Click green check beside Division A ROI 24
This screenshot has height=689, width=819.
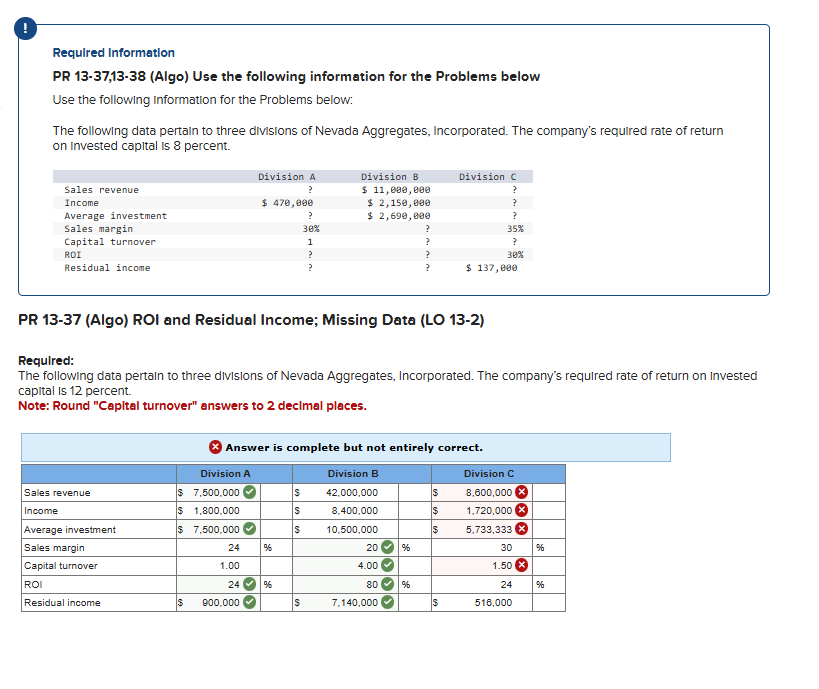click(250, 584)
